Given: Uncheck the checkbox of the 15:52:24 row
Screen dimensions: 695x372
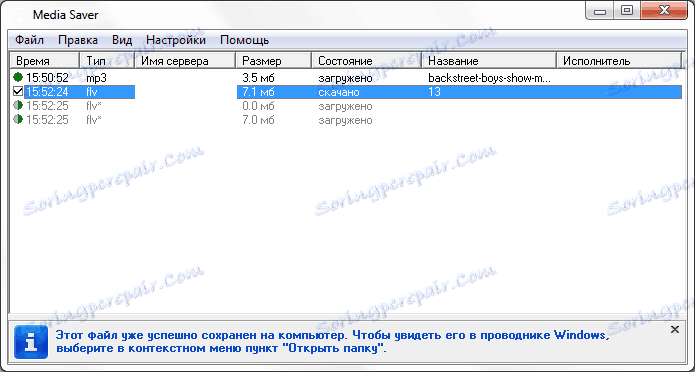Looking at the screenshot, I should coord(18,92).
